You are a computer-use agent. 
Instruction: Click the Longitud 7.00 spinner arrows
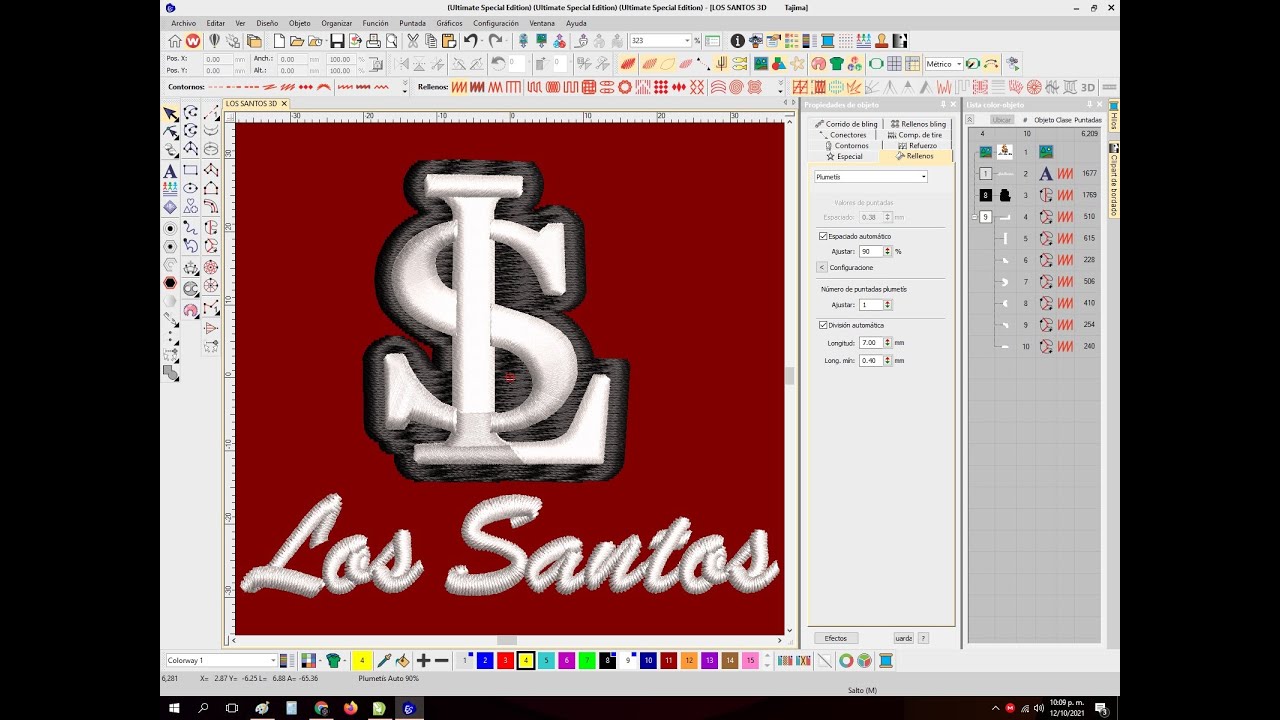click(x=888, y=343)
